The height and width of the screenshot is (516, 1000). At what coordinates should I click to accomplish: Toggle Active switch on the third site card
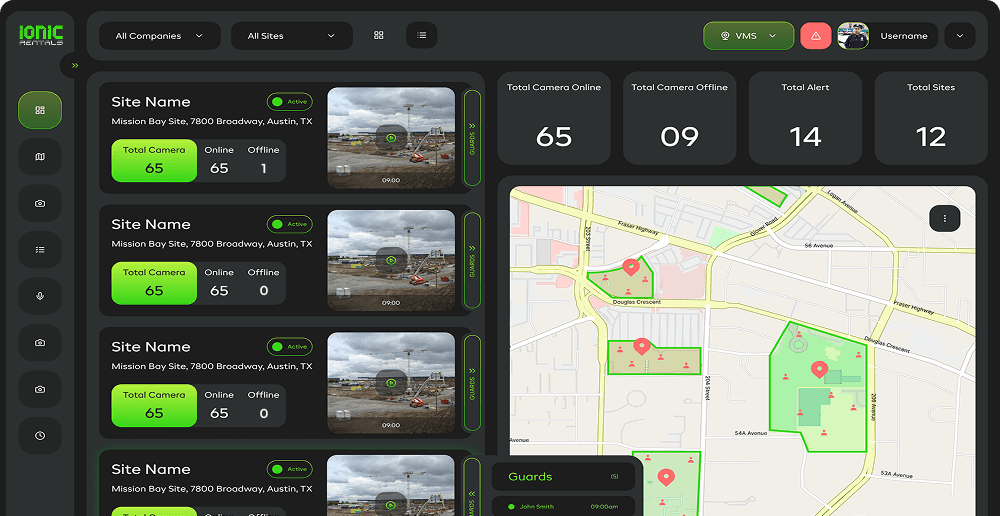(x=290, y=347)
